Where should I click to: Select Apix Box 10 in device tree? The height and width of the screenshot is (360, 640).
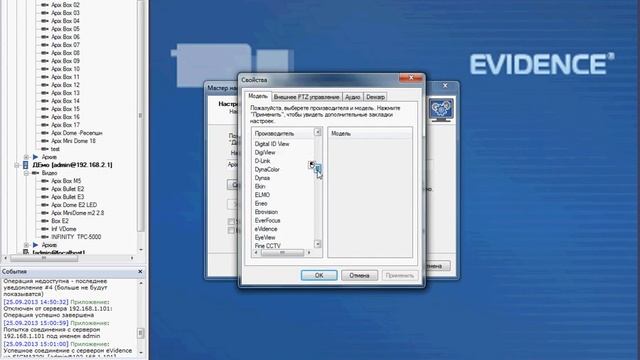(65, 69)
